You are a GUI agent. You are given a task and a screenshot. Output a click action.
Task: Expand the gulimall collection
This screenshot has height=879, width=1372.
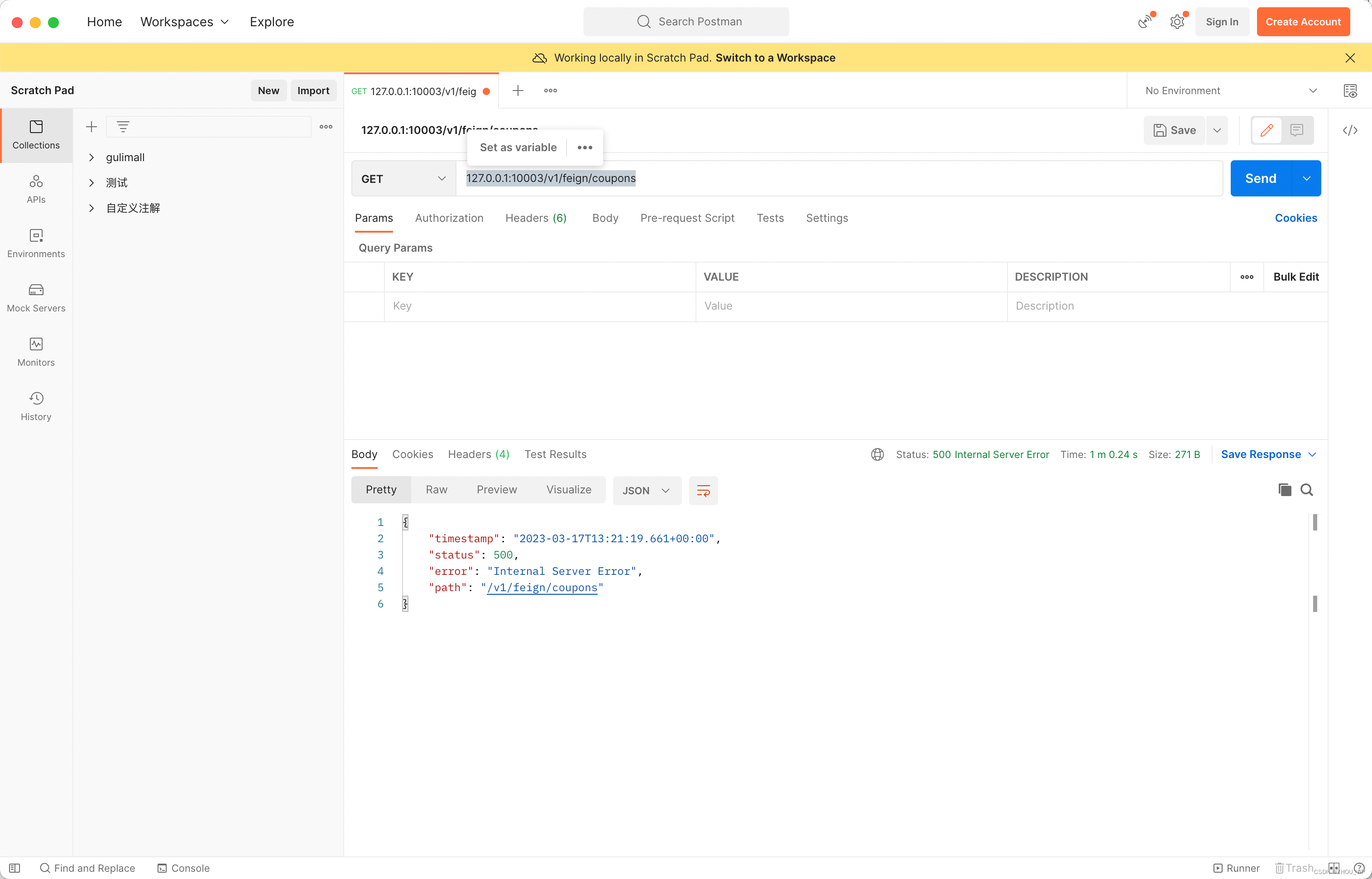(x=91, y=158)
